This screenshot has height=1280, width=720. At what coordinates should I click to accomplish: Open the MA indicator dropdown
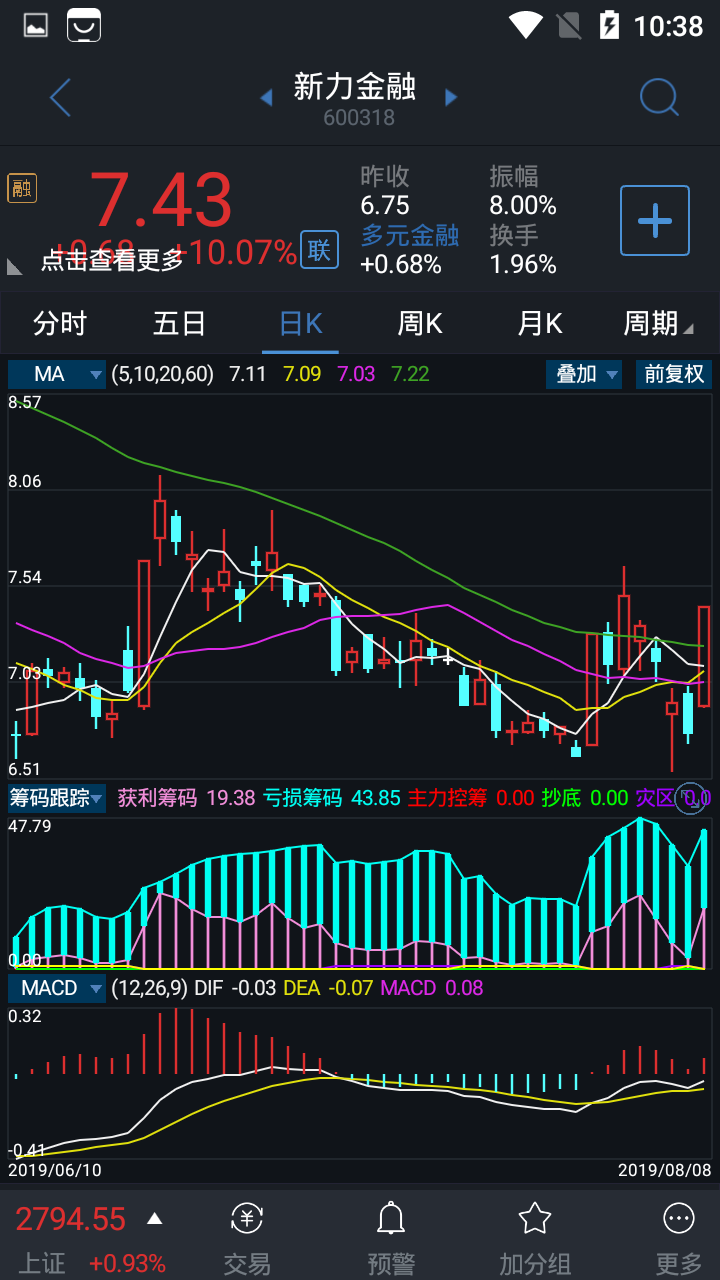[x=57, y=374]
